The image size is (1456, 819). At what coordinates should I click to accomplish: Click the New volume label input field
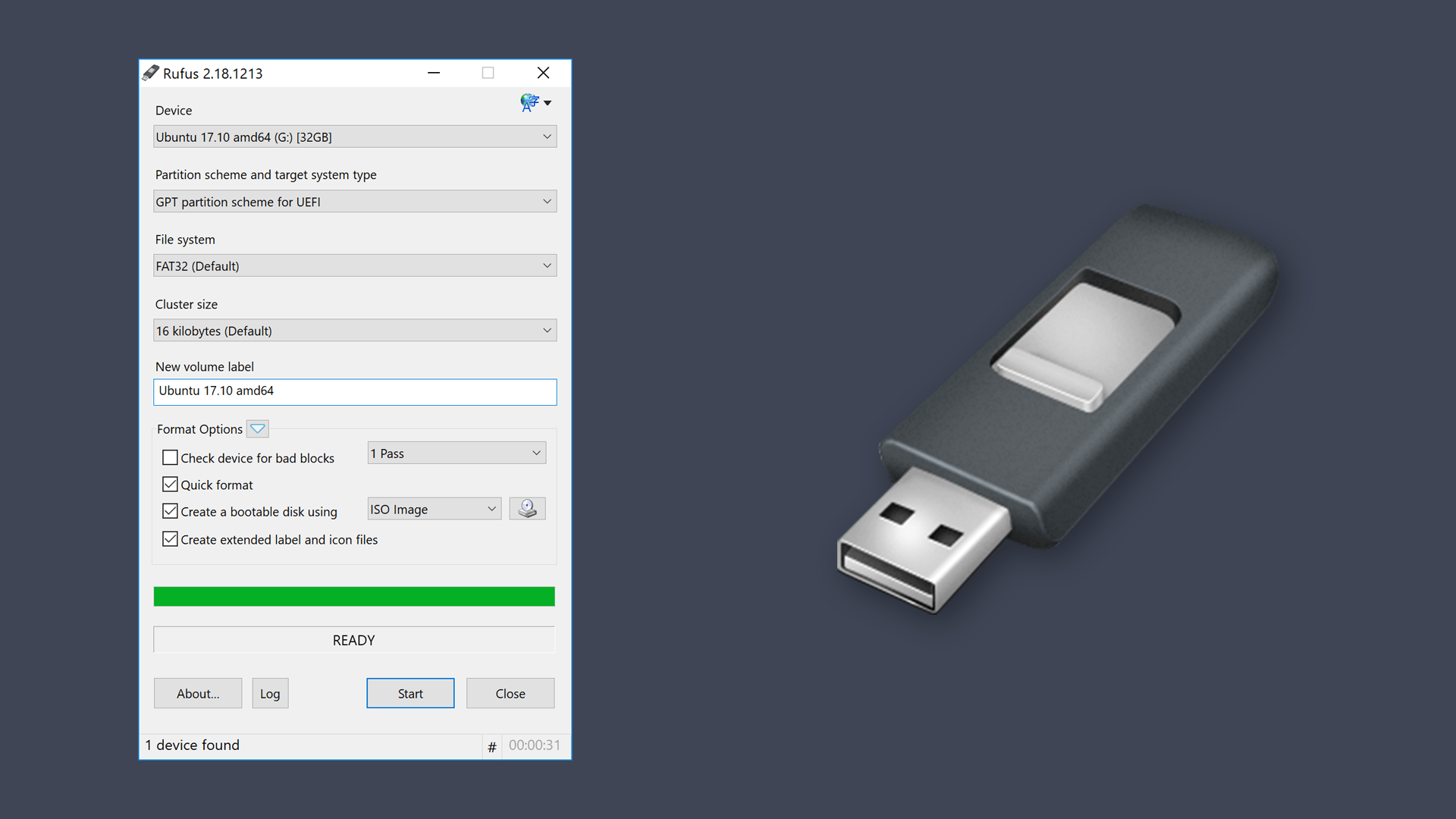355,392
